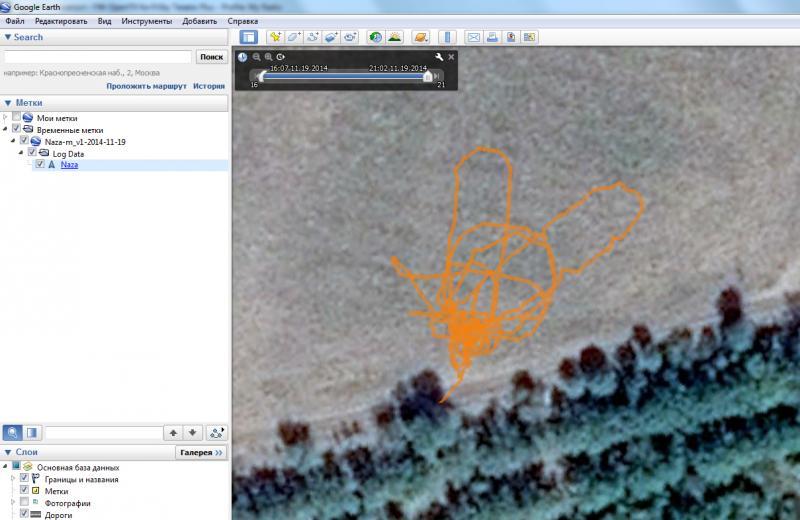Uncheck the Naza track checkbox
The image size is (800, 520).
pyautogui.click(x=40, y=165)
